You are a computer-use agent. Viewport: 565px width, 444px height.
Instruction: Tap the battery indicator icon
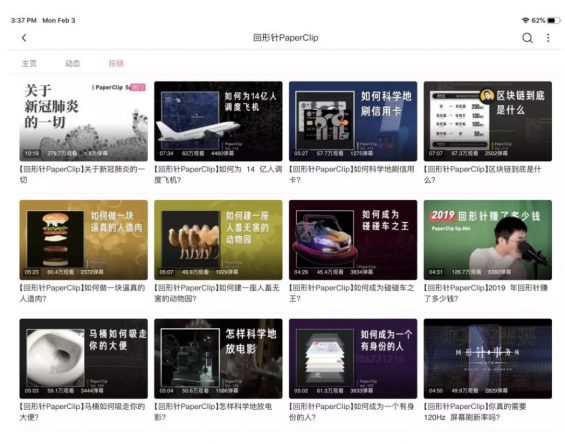553,21
